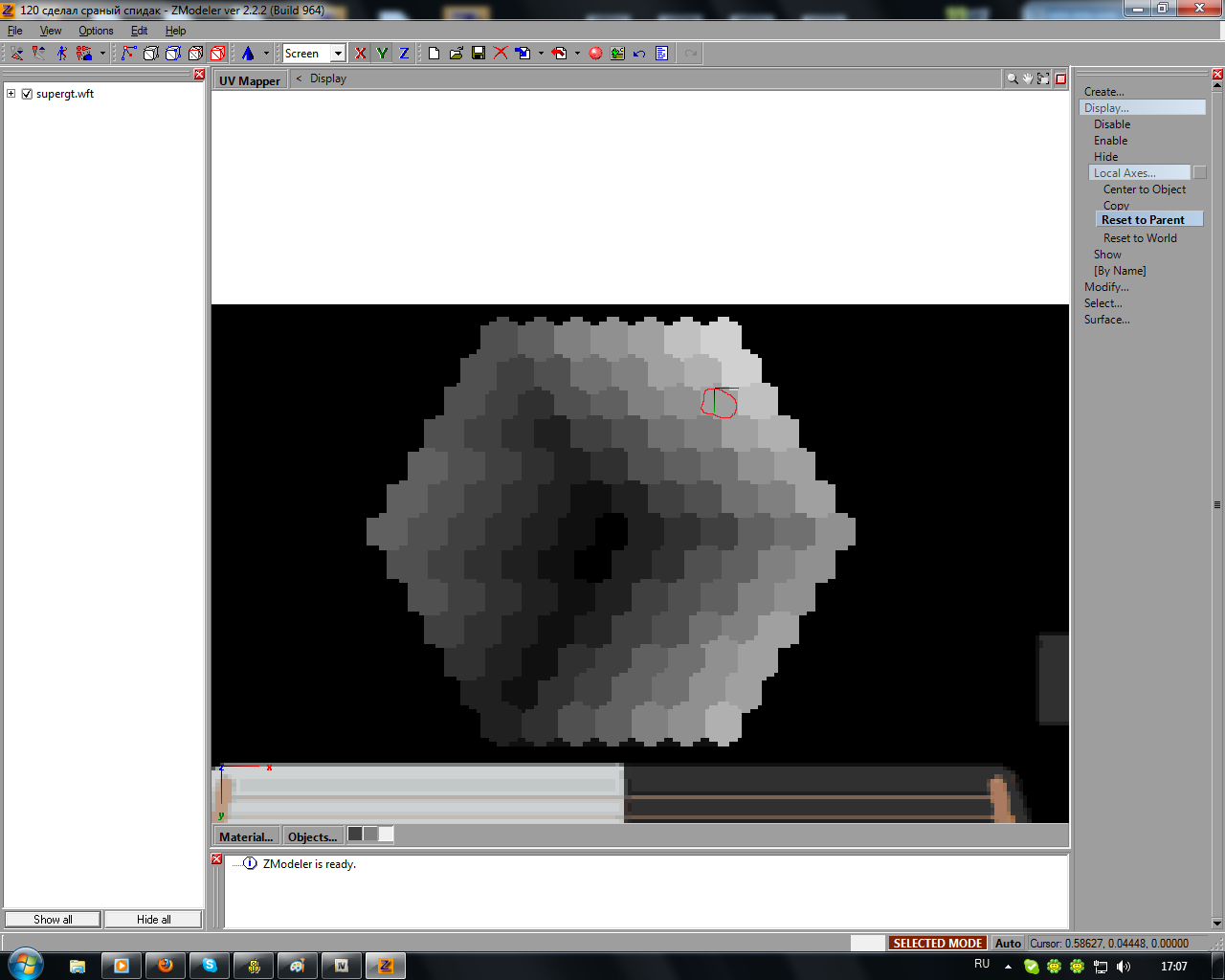This screenshot has height=980, width=1225.
Task: Toggle the supergt.wft visibility checkbox
Action: pyautogui.click(x=27, y=94)
